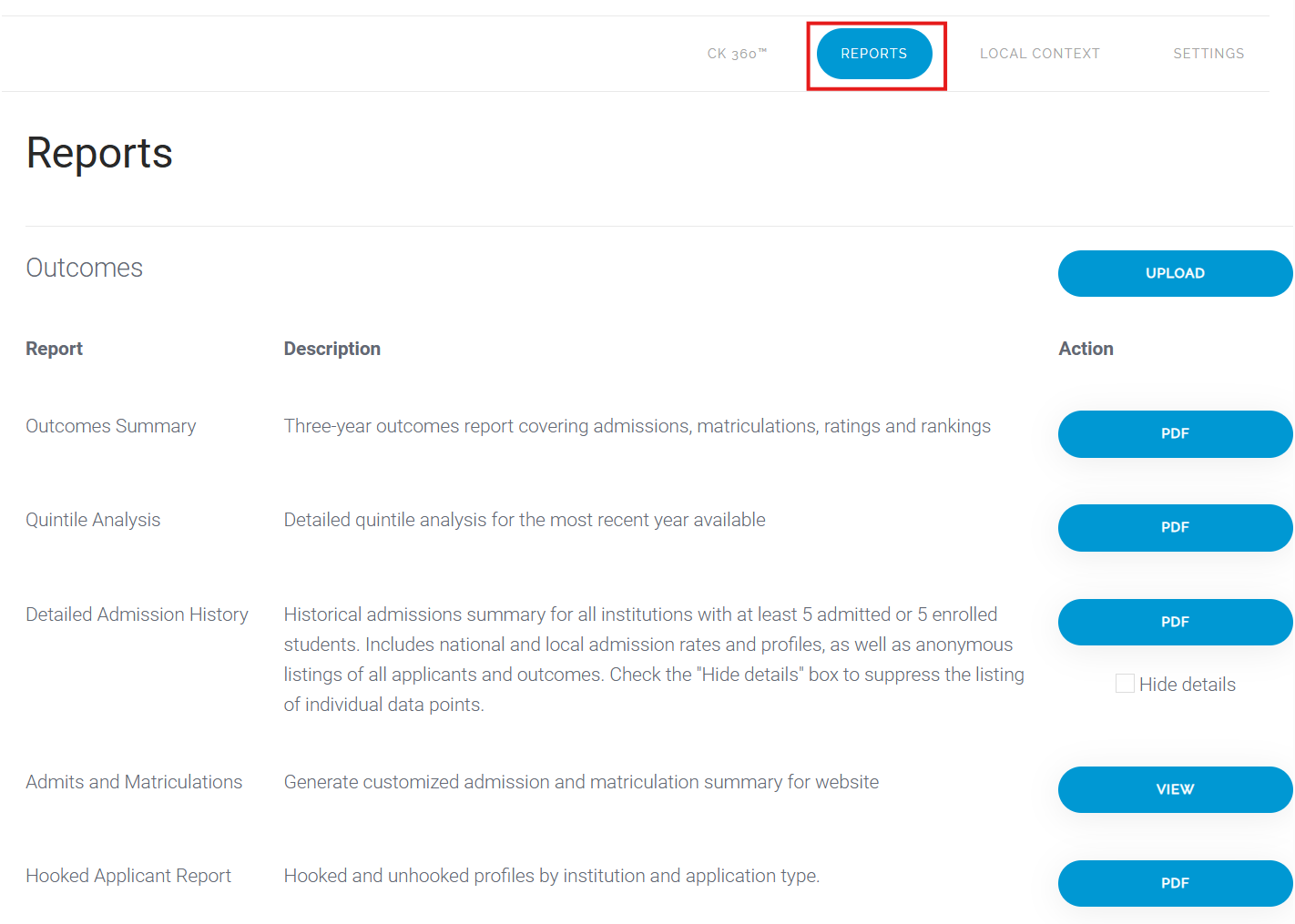The height and width of the screenshot is (924, 1295).
Task: Click the Quintile Analysis report name
Action: coord(93,520)
